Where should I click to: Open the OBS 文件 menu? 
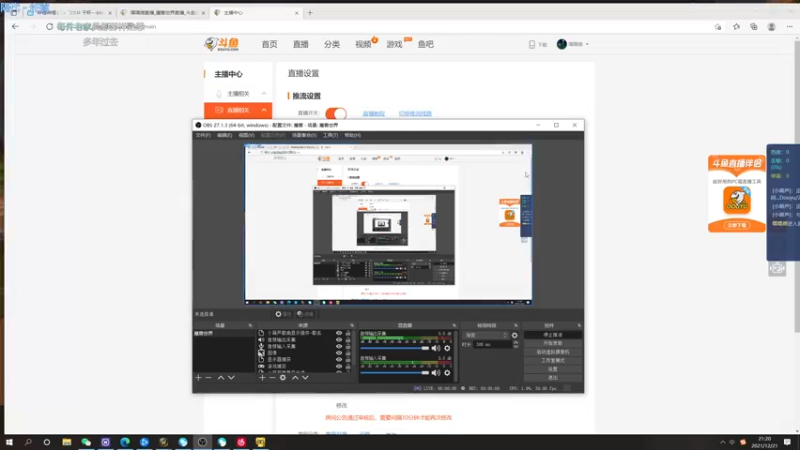(x=203, y=135)
